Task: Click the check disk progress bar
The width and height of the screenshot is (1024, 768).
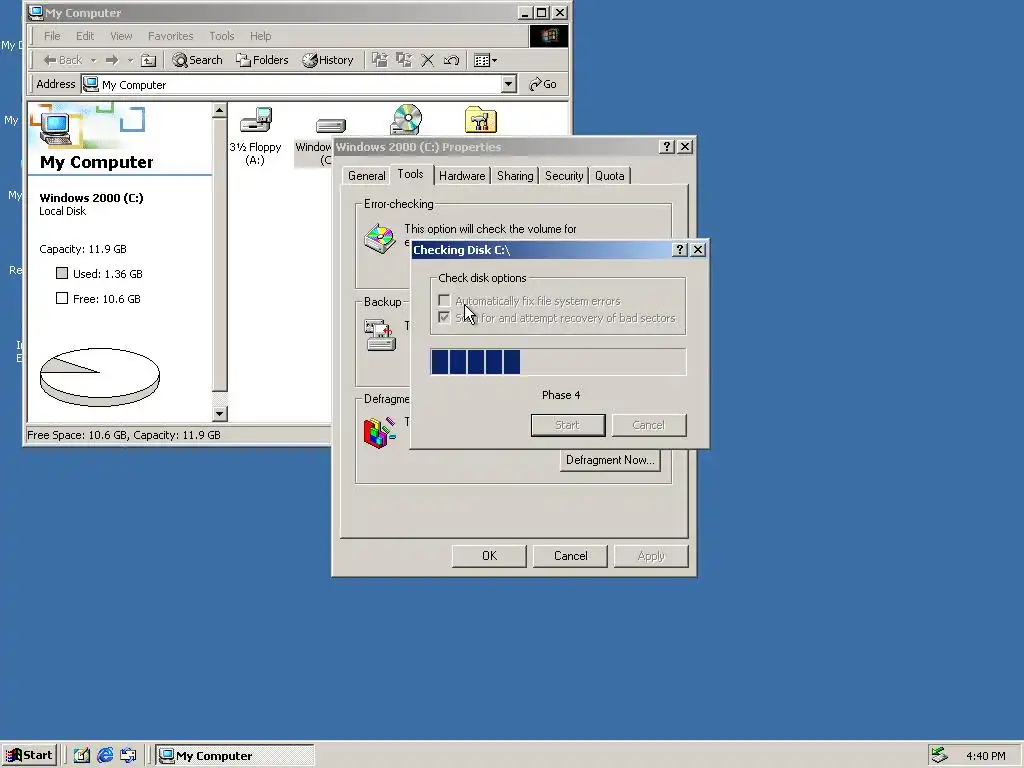Action: (558, 362)
